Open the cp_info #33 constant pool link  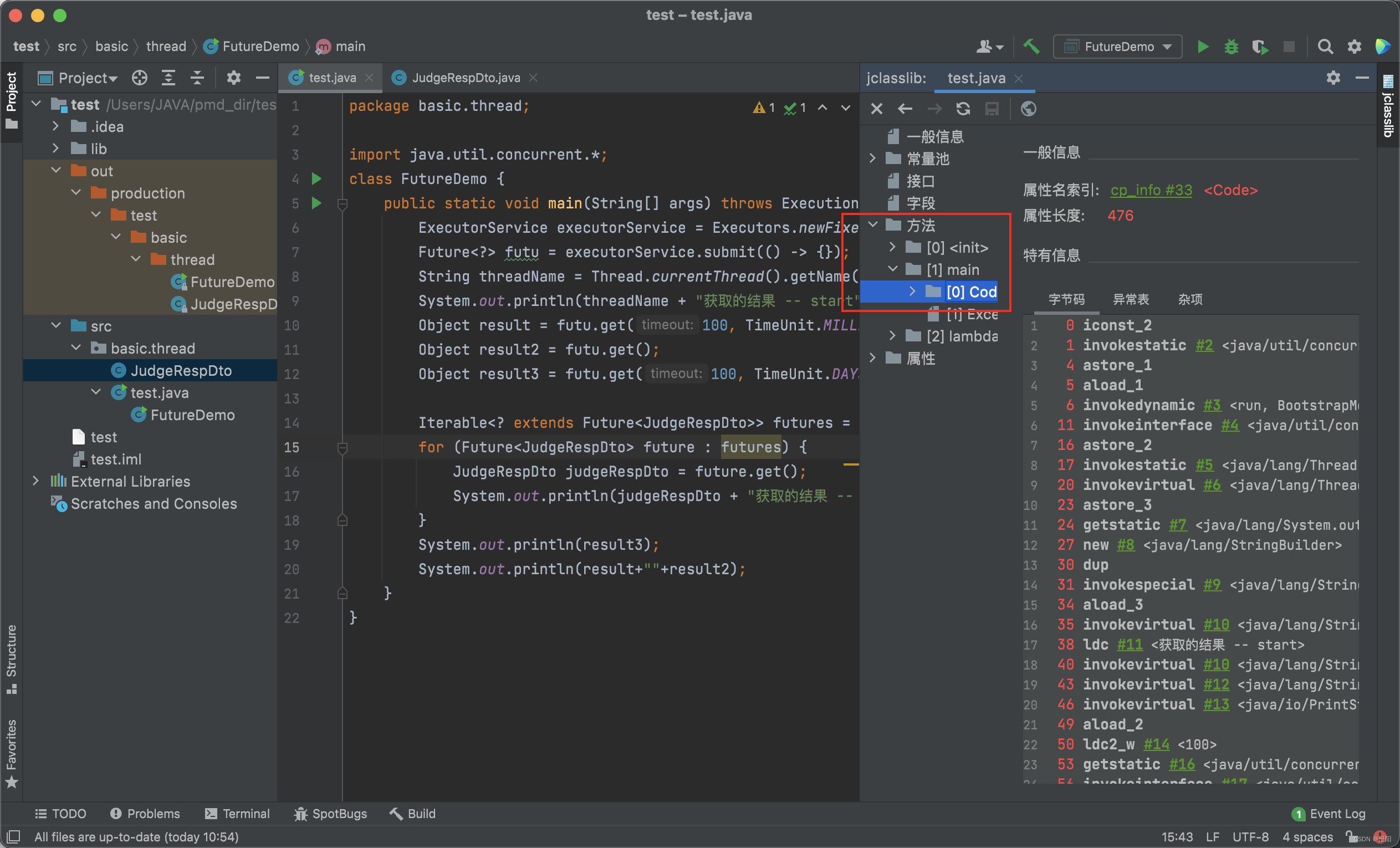coord(1151,190)
